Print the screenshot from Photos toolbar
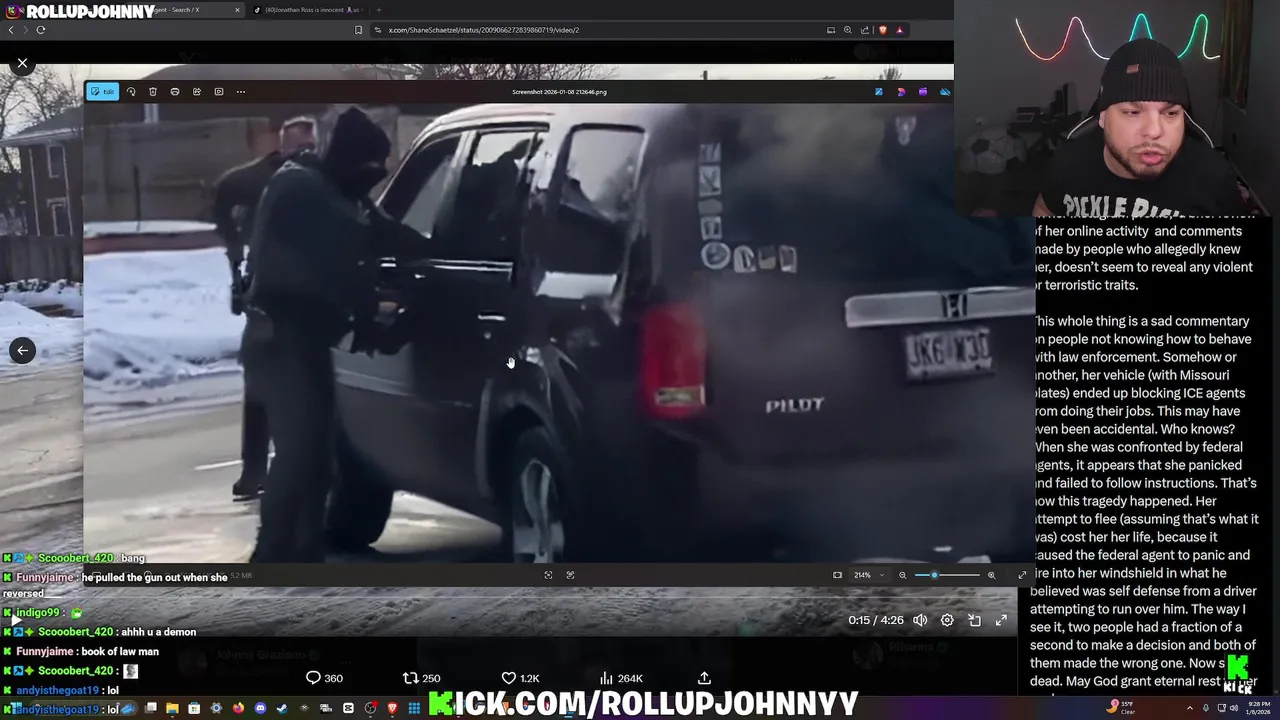 click(x=175, y=92)
